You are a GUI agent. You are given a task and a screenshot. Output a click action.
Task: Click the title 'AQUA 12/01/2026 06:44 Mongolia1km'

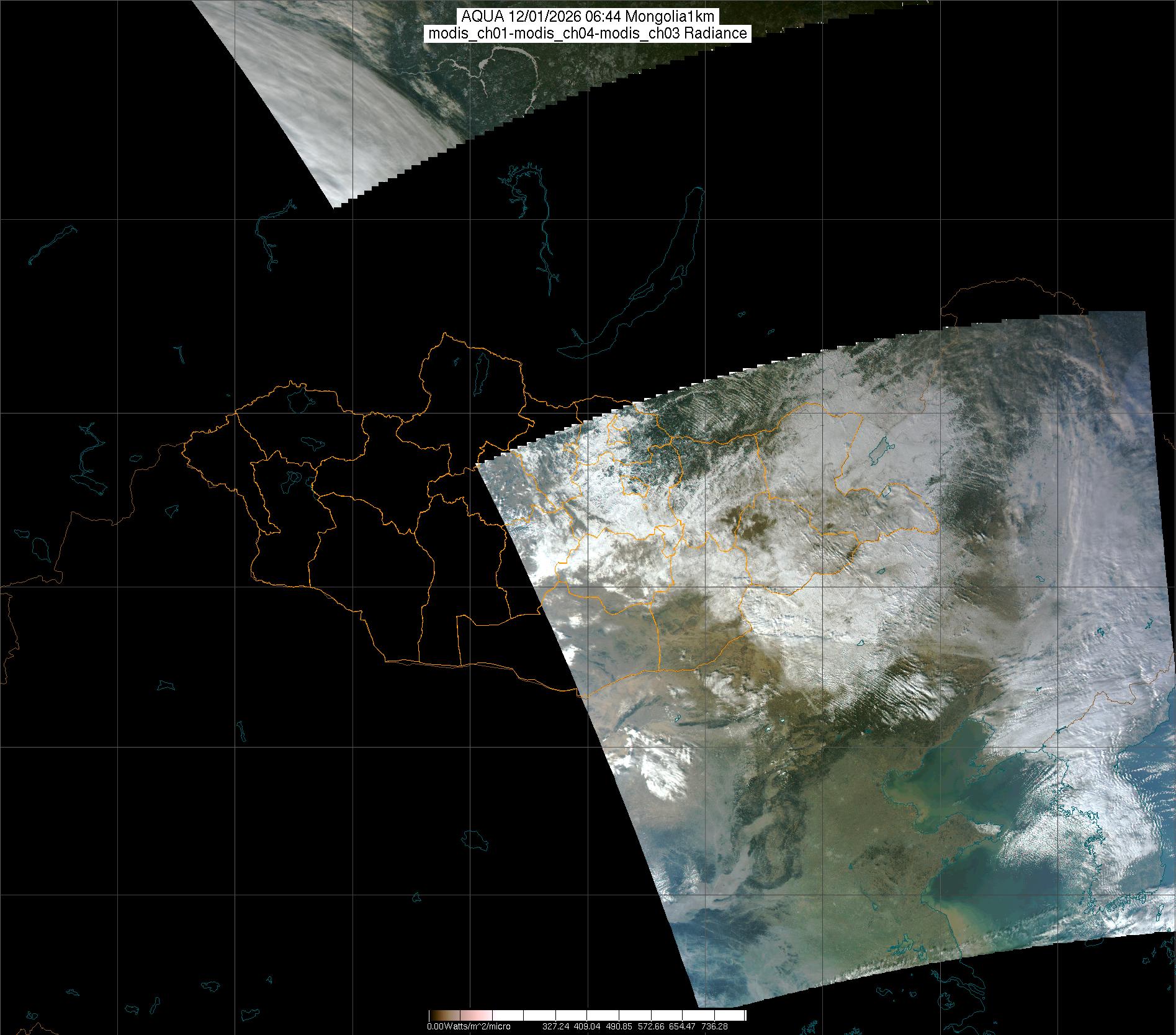[x=588, y=17]
